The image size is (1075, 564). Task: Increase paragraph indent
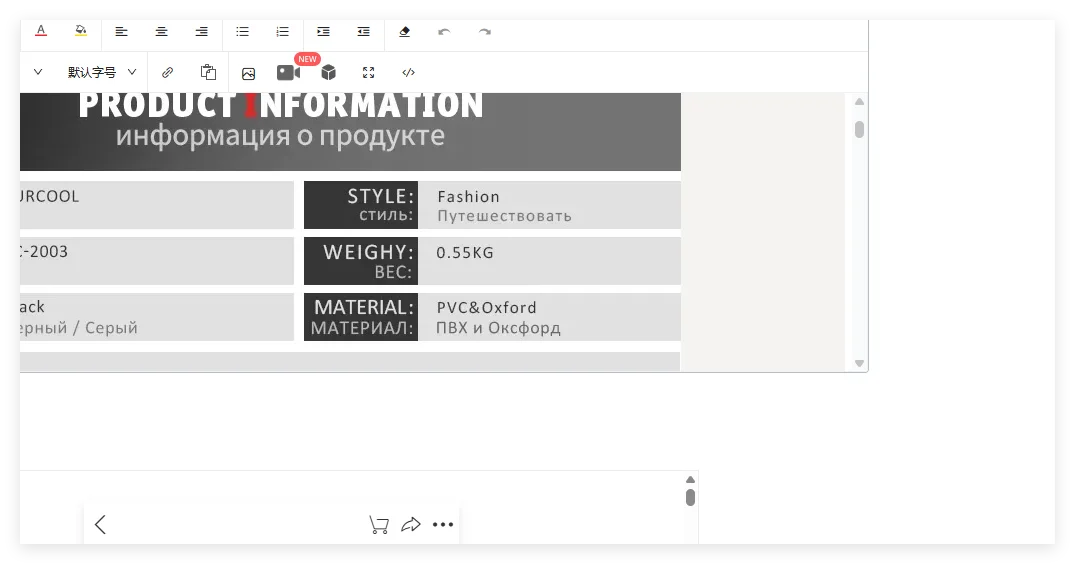pyautogui.click(x=323, y=32)
